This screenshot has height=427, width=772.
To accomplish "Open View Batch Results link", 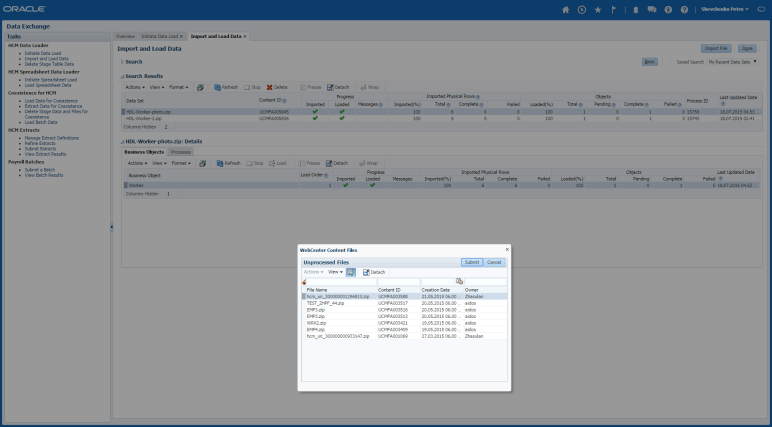I will tap(44, 175).
